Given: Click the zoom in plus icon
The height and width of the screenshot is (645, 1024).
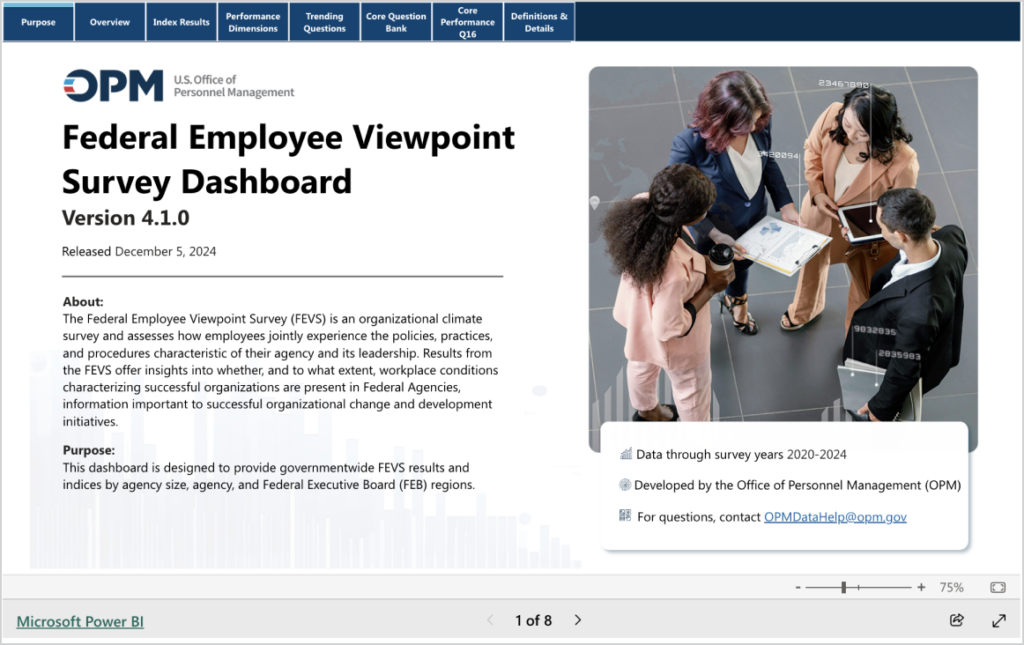Looking at the screenshot, I should [921, 588].
